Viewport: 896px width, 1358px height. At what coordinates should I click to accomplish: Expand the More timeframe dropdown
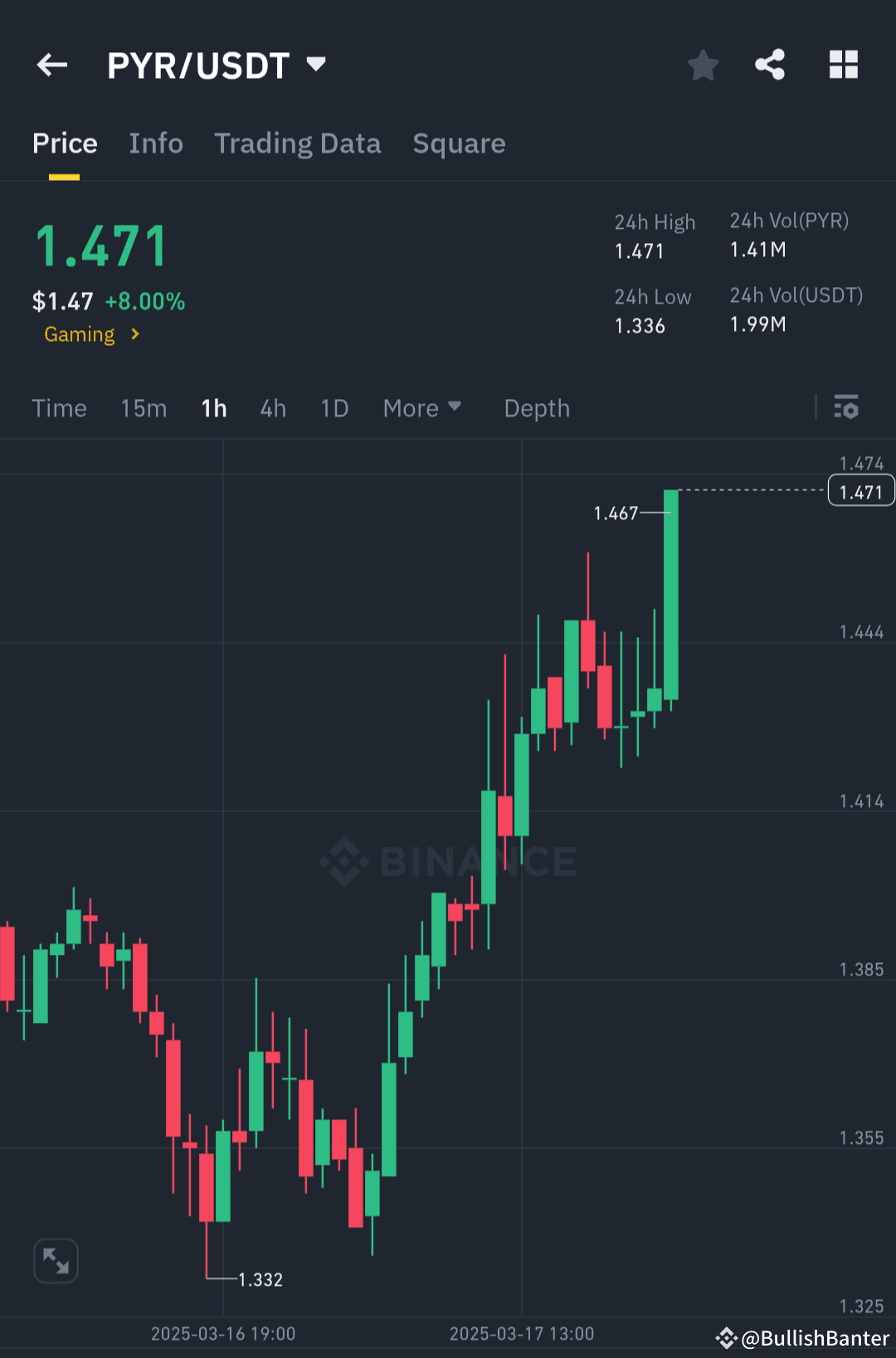422,407
